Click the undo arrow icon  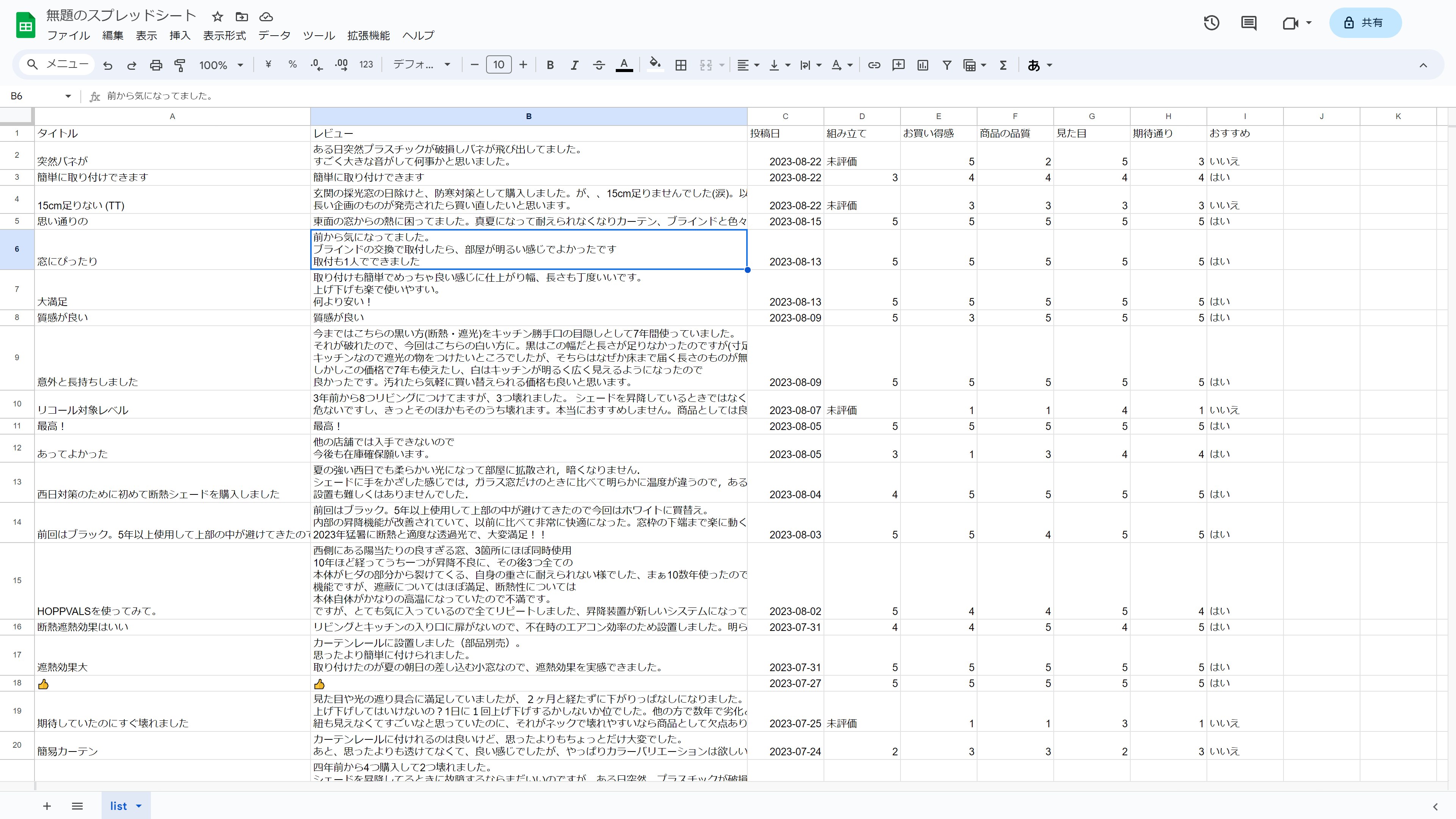tap(107, 66)
